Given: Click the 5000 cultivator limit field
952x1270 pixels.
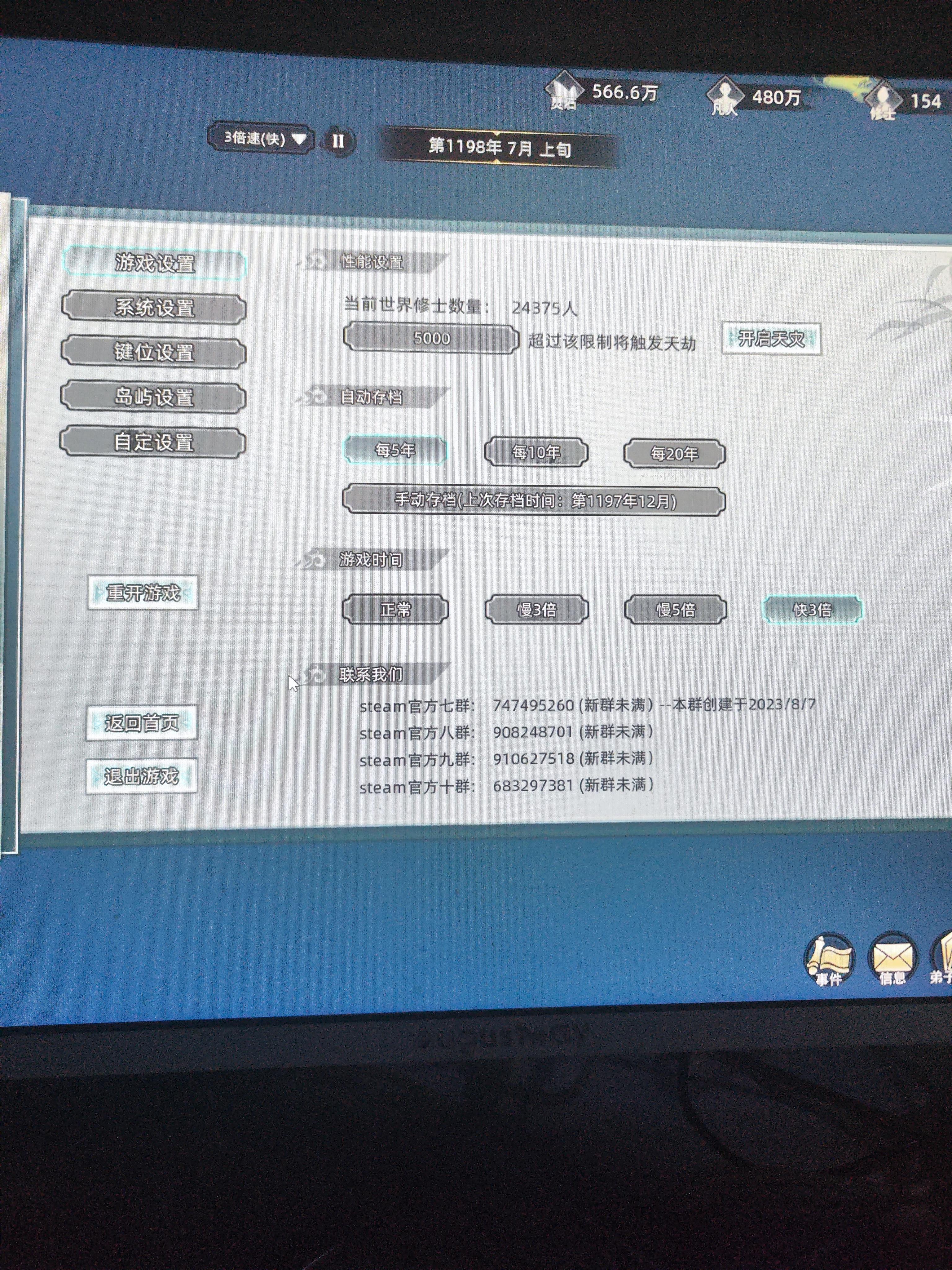Looking at the screenshot, I should tap(431, 338).
